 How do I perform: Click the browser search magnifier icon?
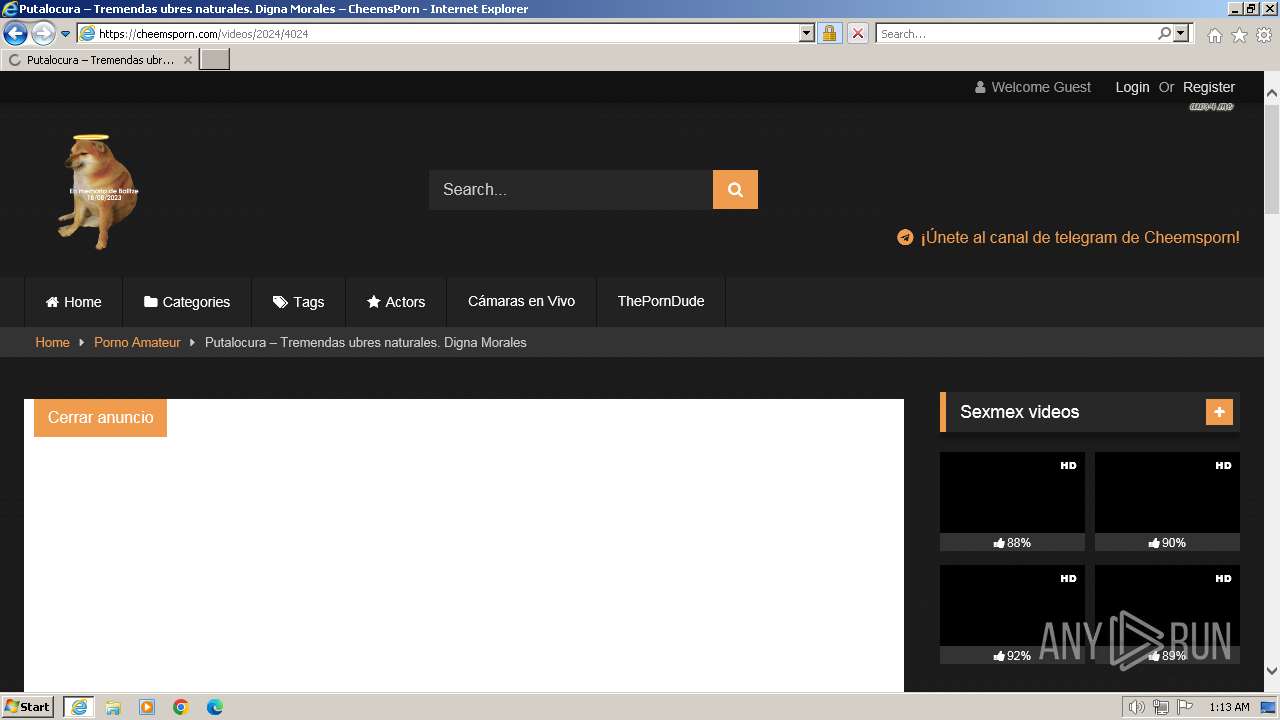point(1164,33)
